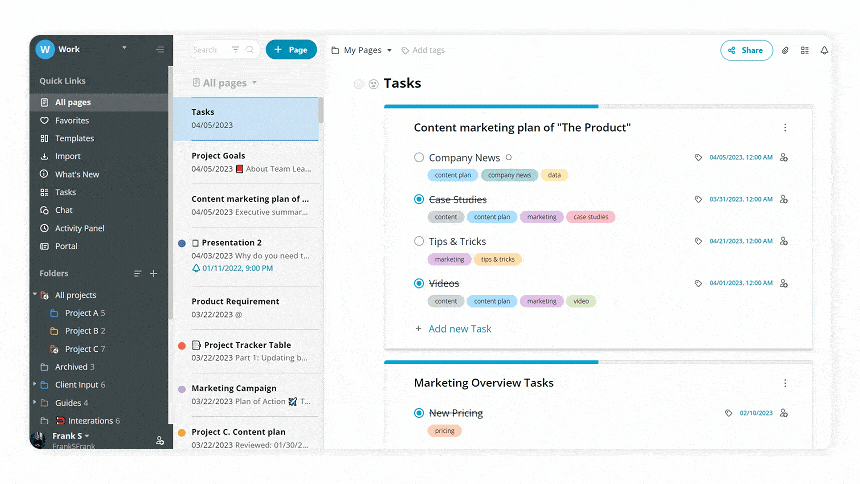Assign a user to New Pricing task
The image size is (860, 484).
tap(784, 413)
